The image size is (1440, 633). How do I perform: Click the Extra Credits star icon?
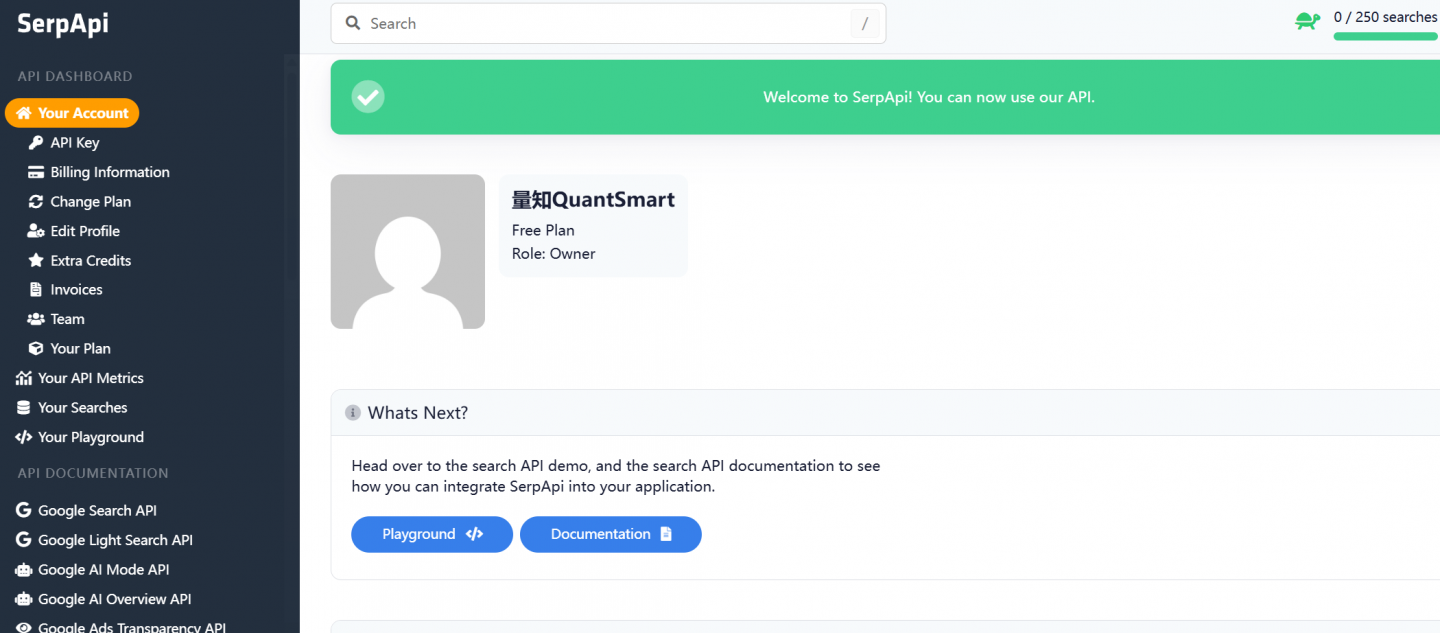(36, 261)
